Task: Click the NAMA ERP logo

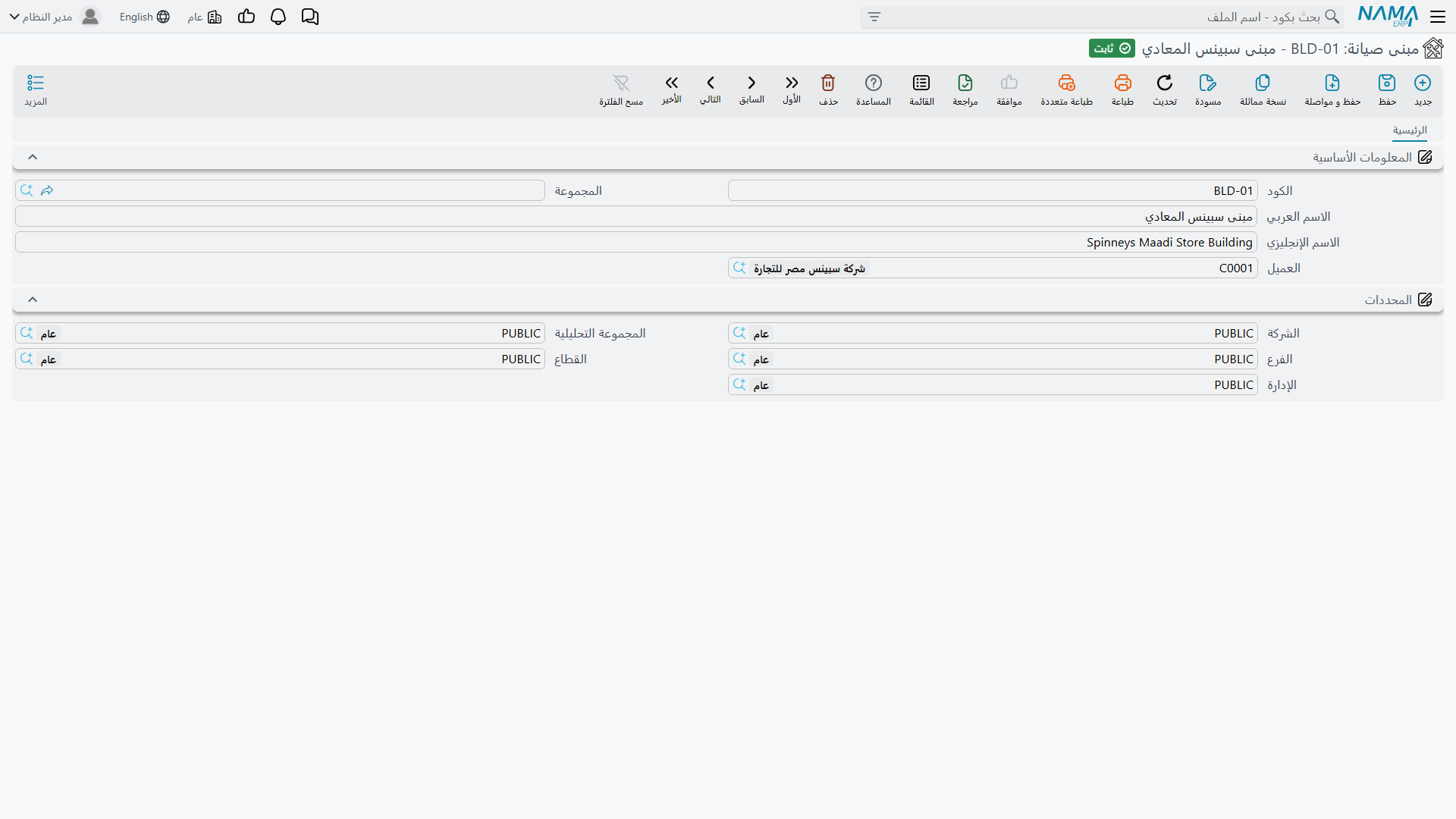Action: 1388,17
